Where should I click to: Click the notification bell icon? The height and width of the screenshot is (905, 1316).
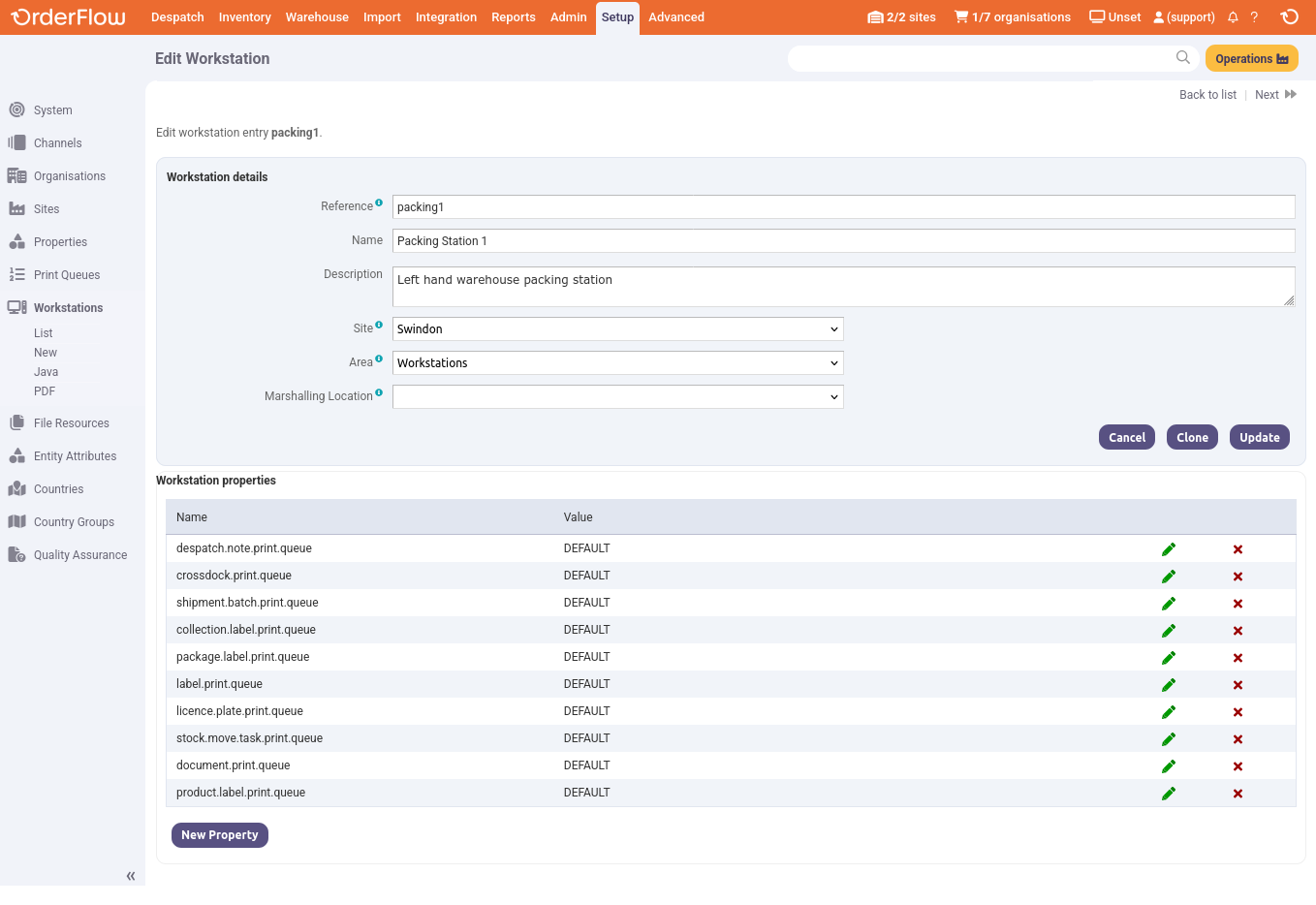(x=1233, y=17)
